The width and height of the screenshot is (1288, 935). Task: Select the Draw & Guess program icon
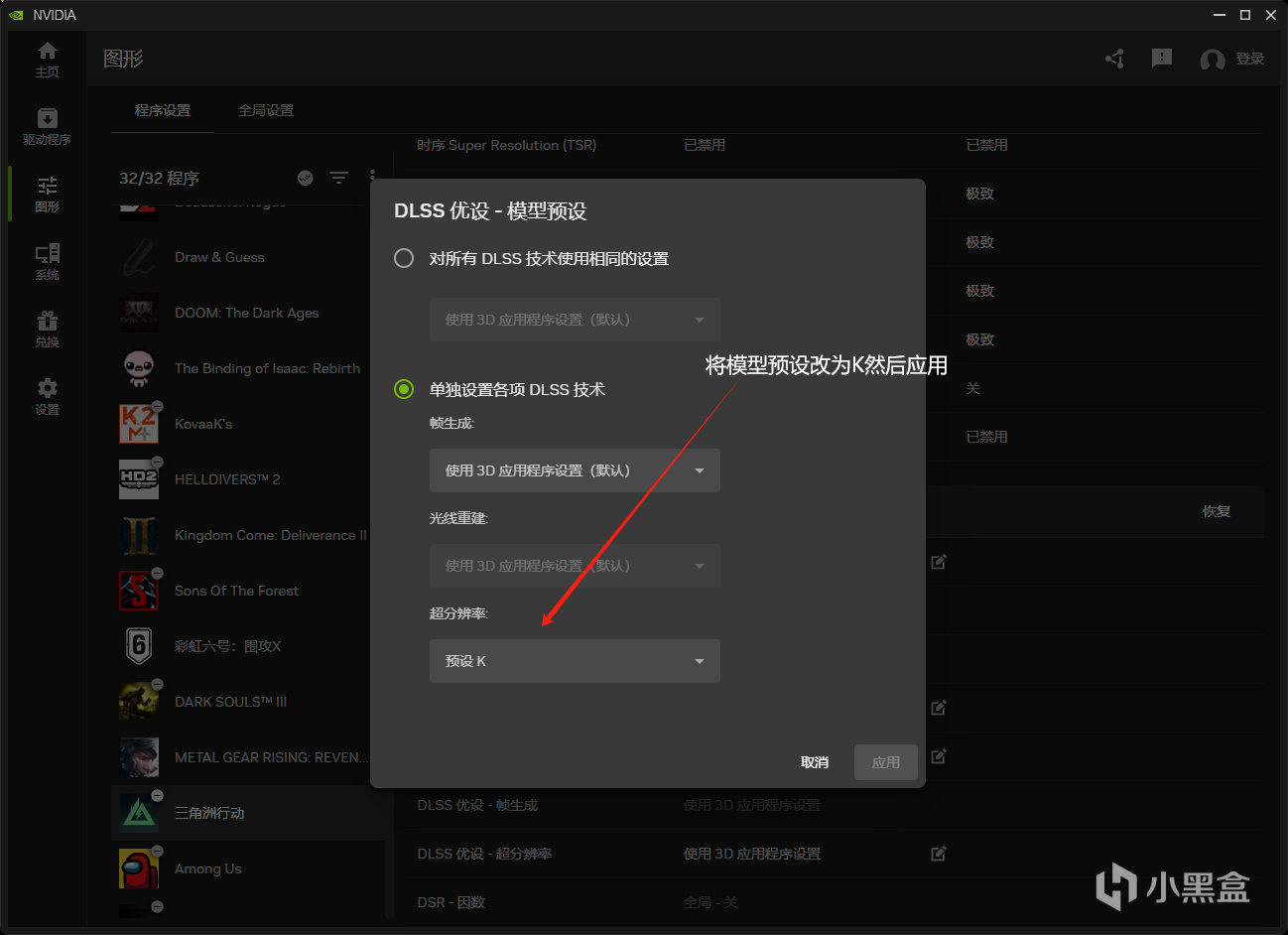(139, 257)
